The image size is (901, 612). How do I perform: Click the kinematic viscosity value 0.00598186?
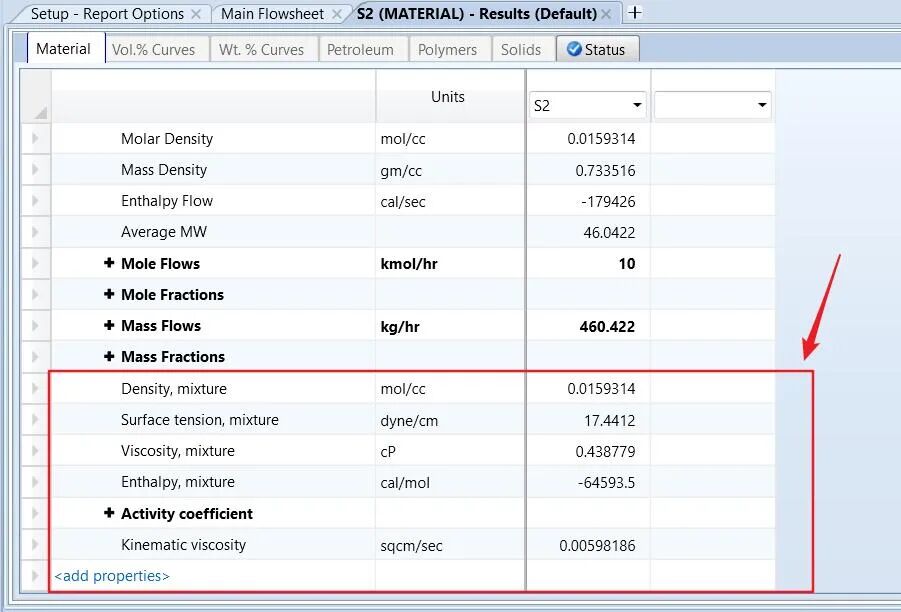point(597,545)
